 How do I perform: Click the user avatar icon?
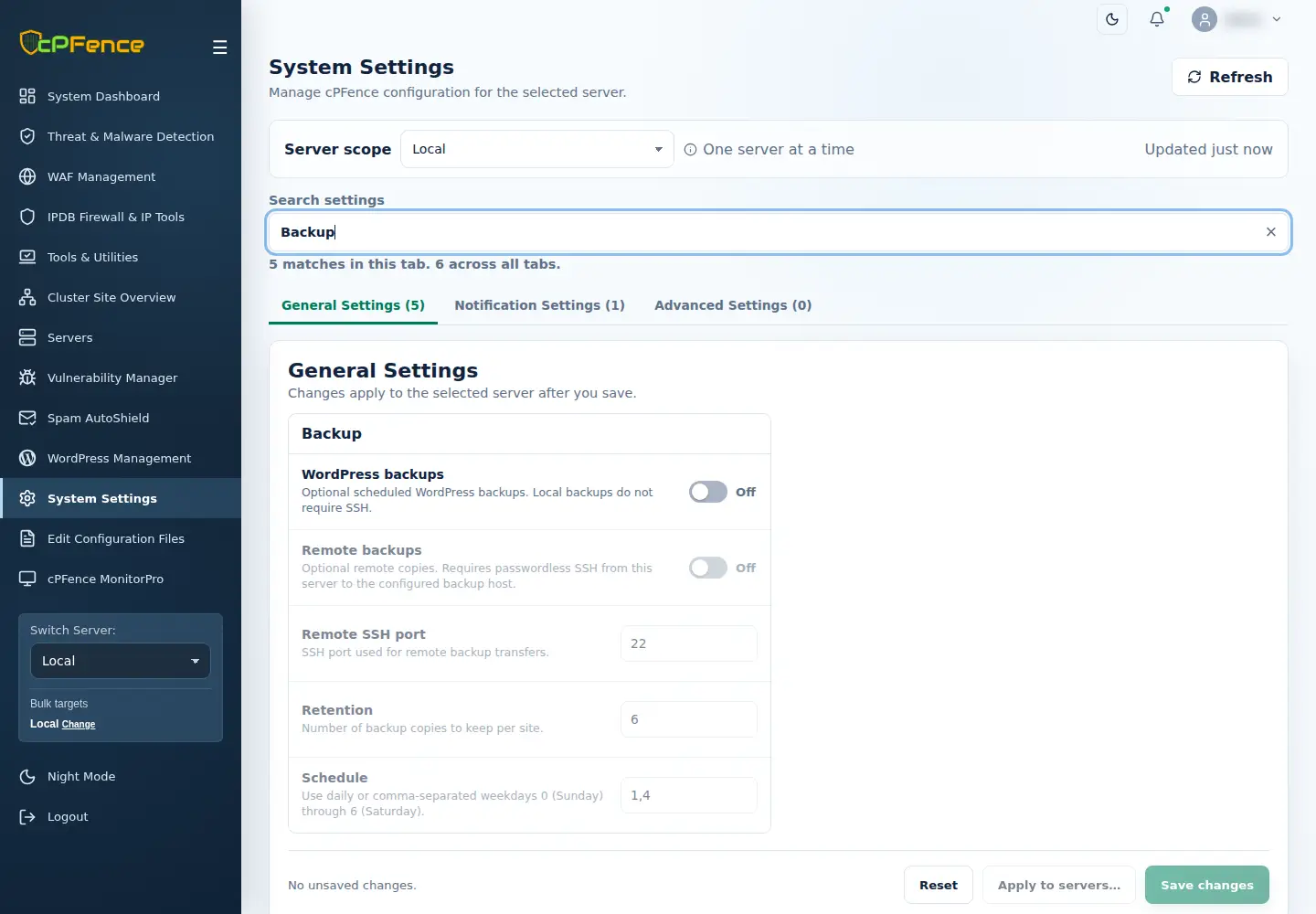tap(1205, 19)
